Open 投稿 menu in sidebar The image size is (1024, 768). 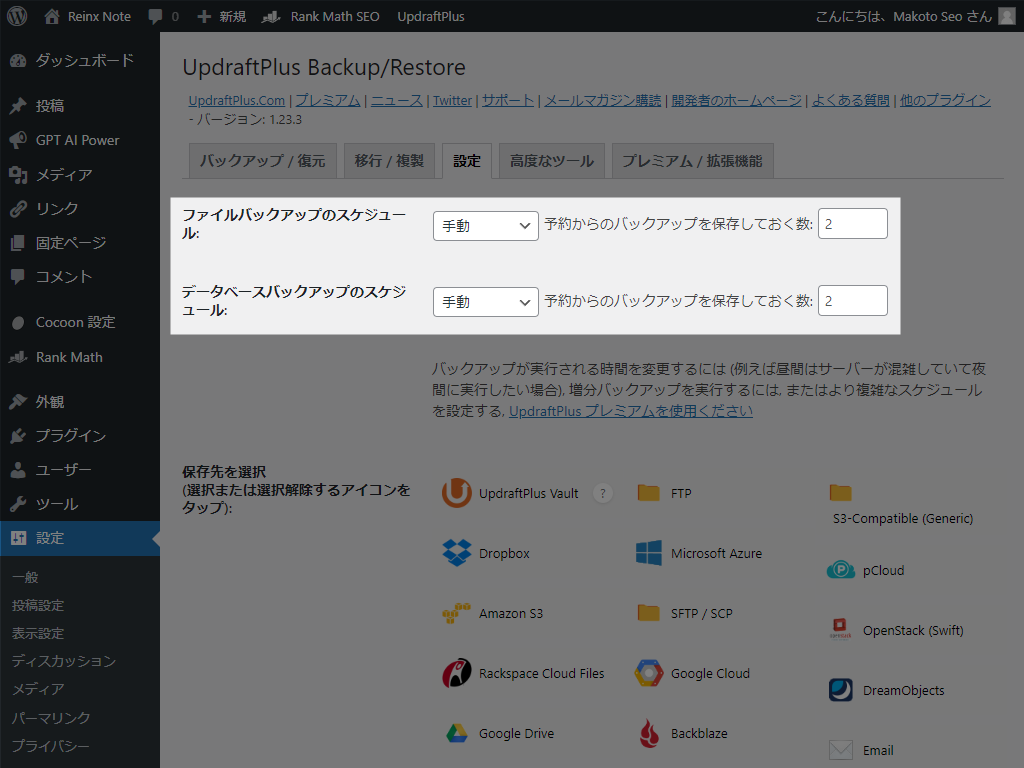[x=80, y=106]
